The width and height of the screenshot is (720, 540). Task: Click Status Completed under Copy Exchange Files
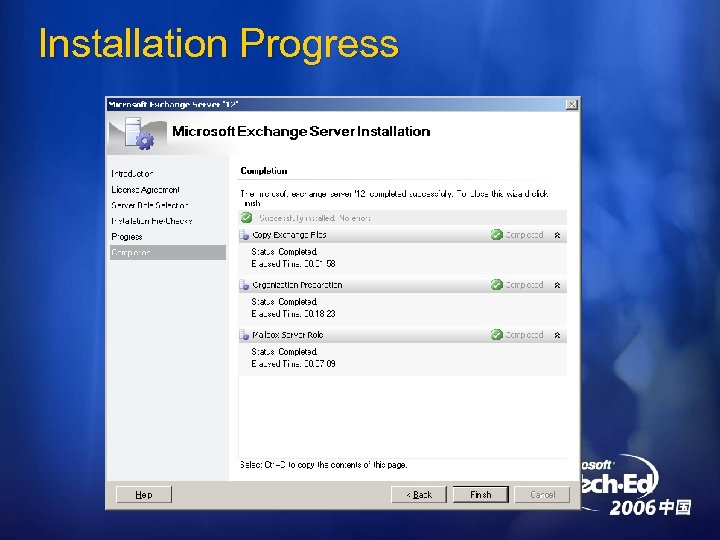pyautogui.click(x=284, y=252)
